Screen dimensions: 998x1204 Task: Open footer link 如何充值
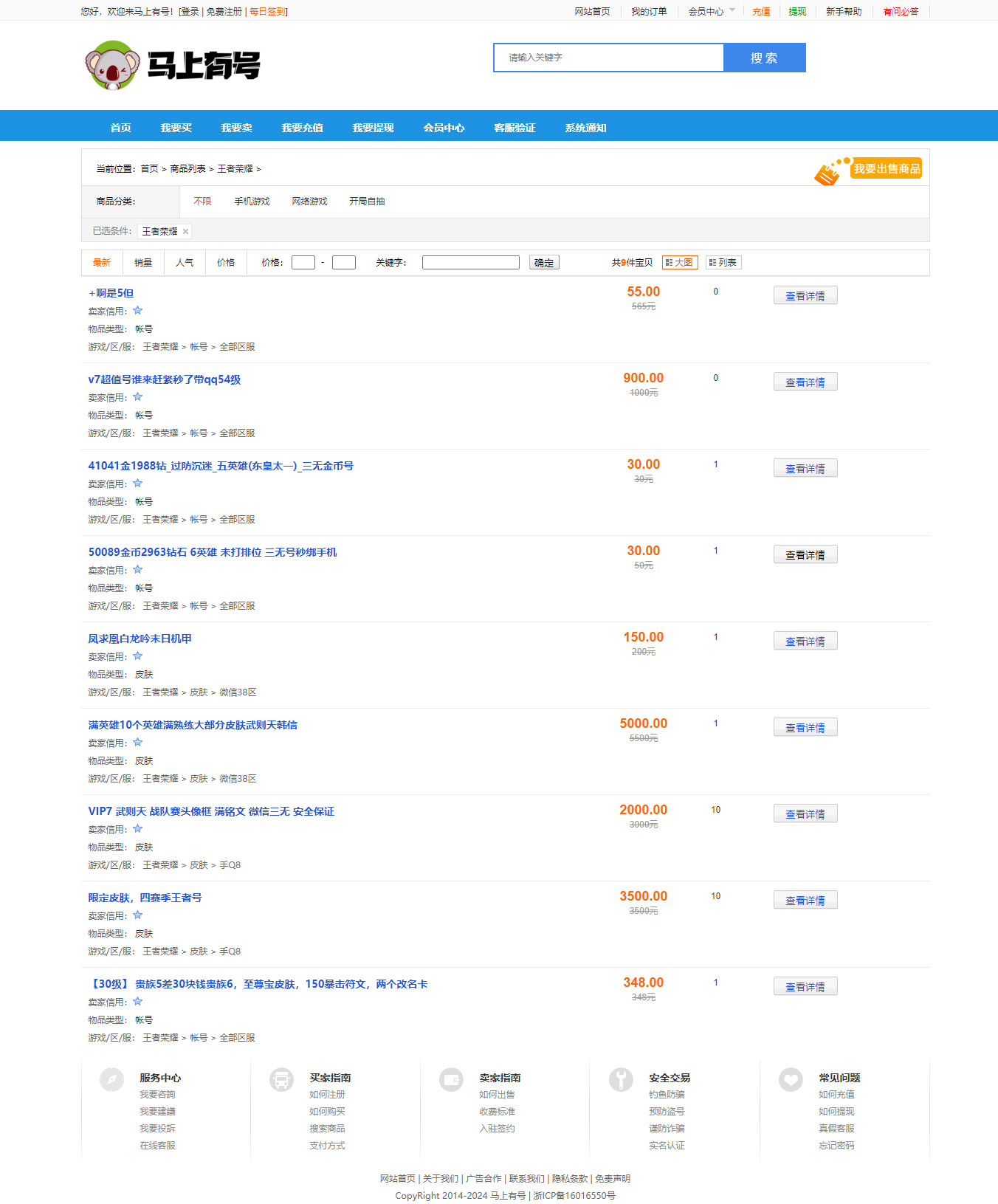836,1095
